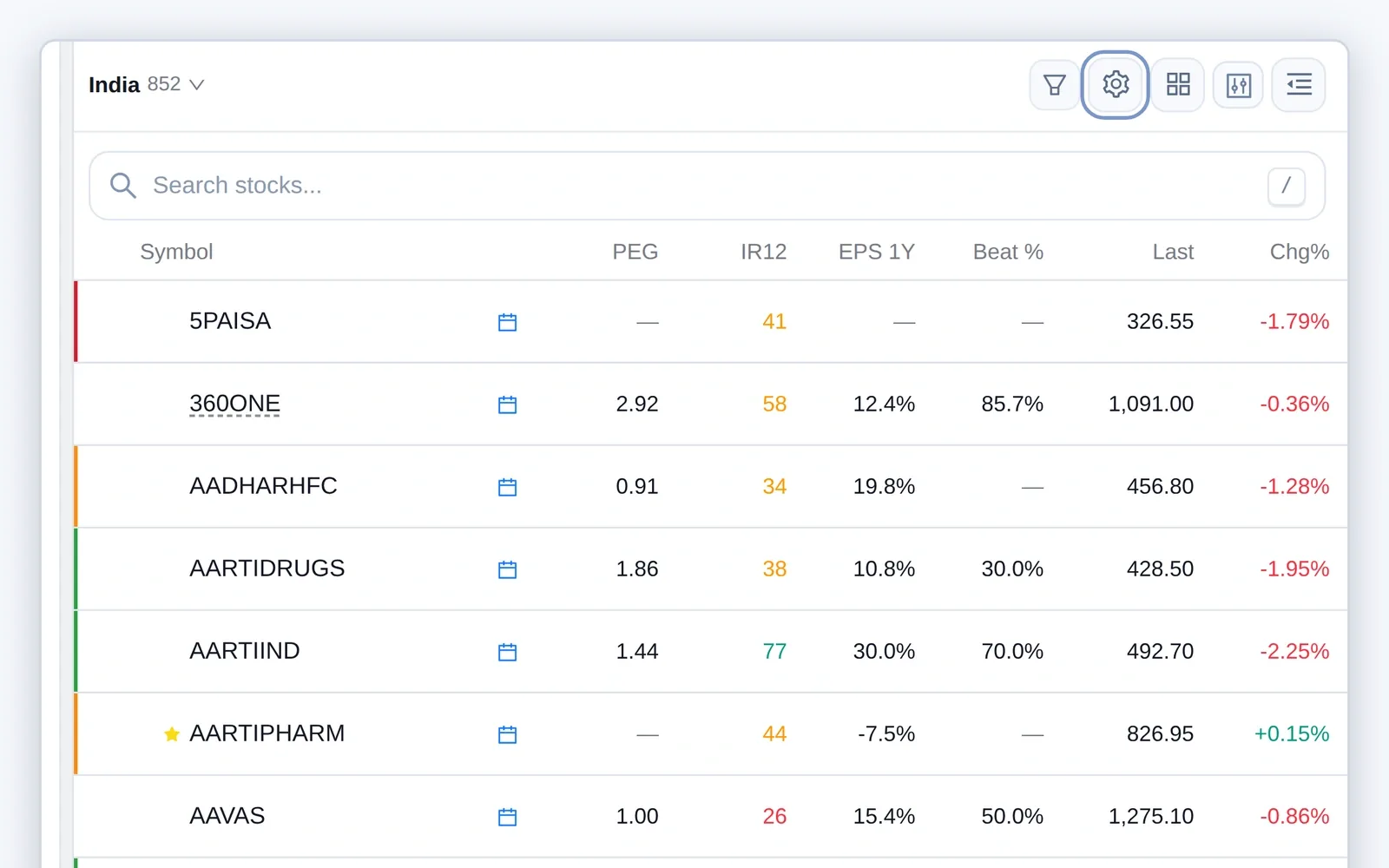Click AAVAS IR12 value 26
The width and height of the screenshot is (1389, 868).
[774, 817]
